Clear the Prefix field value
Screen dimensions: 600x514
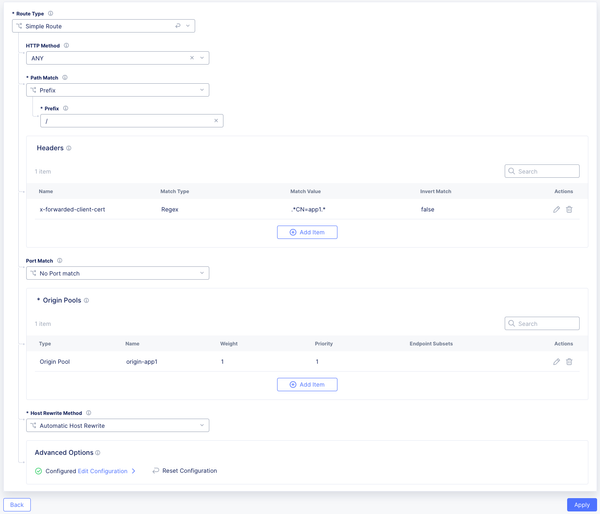216,121
